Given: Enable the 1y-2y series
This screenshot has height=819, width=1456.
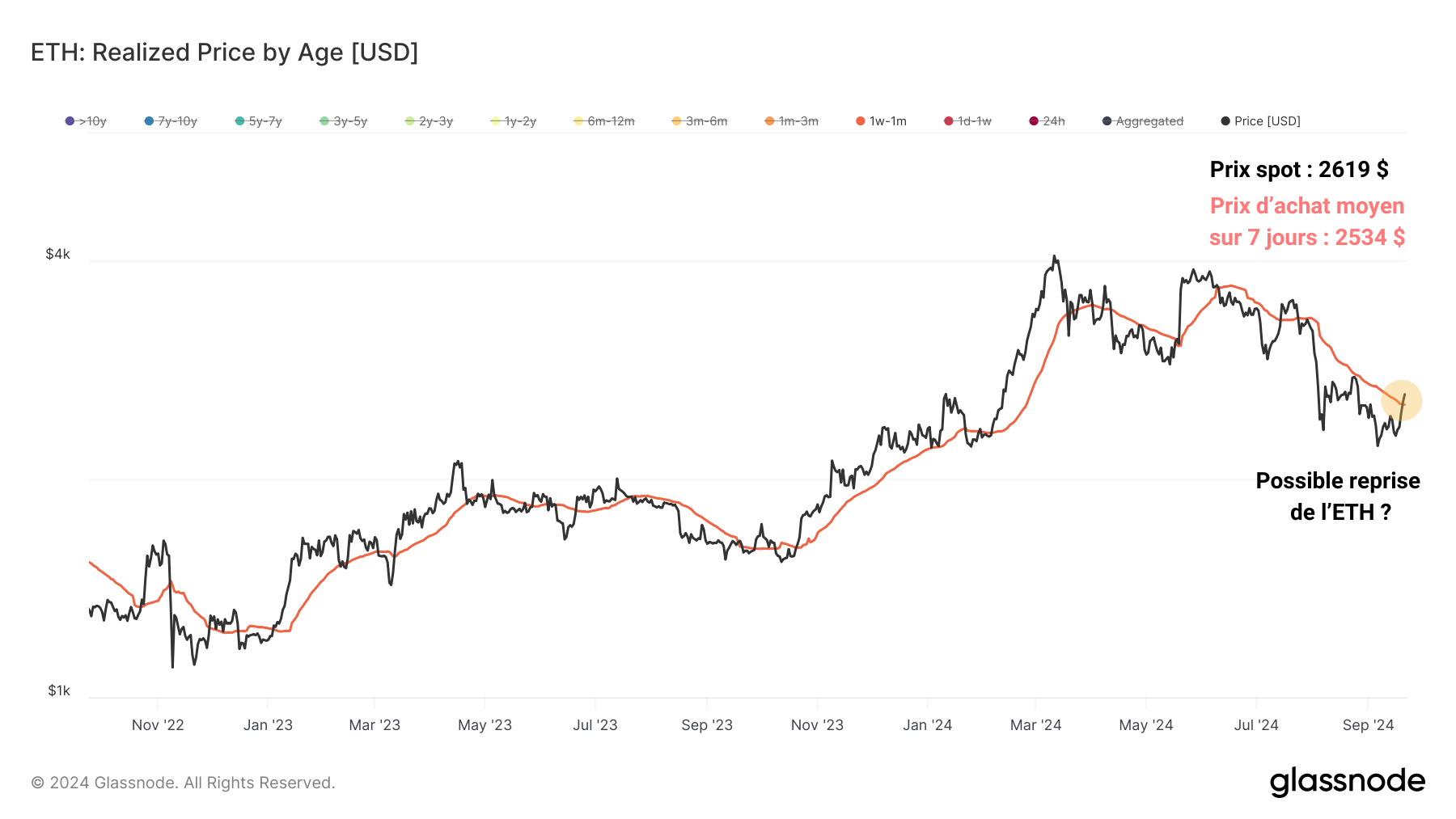Looking at the screenshot, I should pyautogui.click(x=513, y=121).
